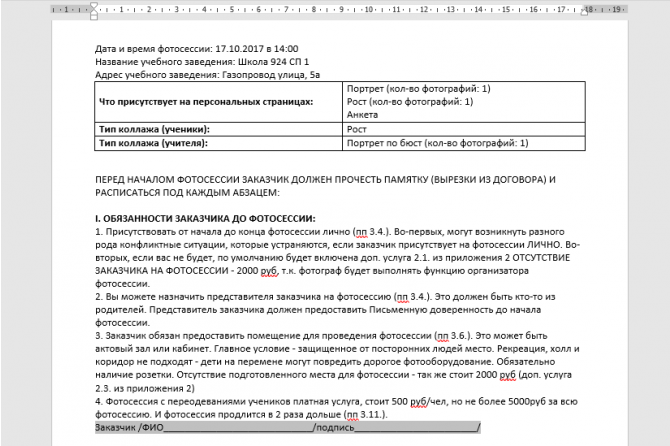The width and height of the screenshot is (670, 446).
Task: Click the cell 'Что присутствует на персональных страницах:'
Action: click(x=218, y=102)
